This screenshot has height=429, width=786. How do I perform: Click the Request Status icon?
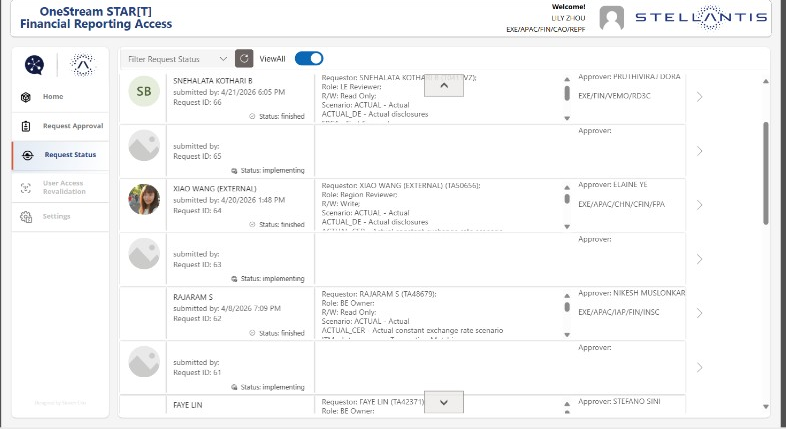[x=28, y=155]
